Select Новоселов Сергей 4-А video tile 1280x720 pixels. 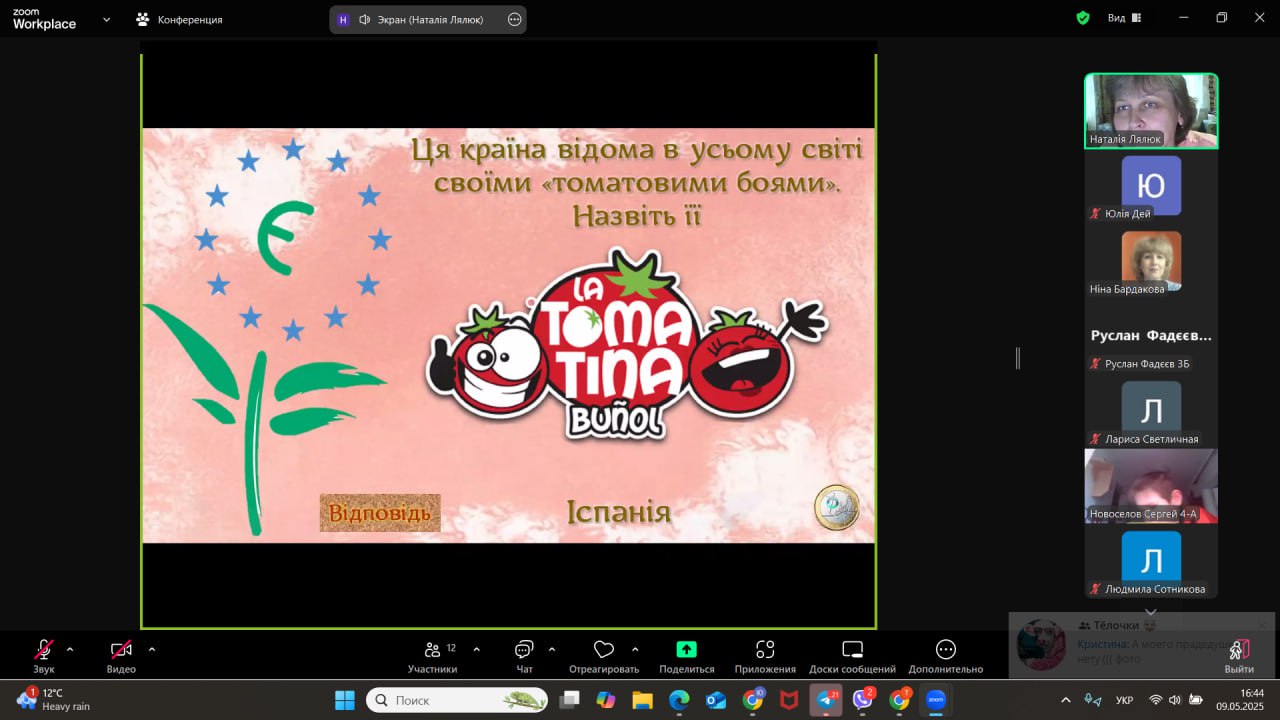tap(1151, 486)
